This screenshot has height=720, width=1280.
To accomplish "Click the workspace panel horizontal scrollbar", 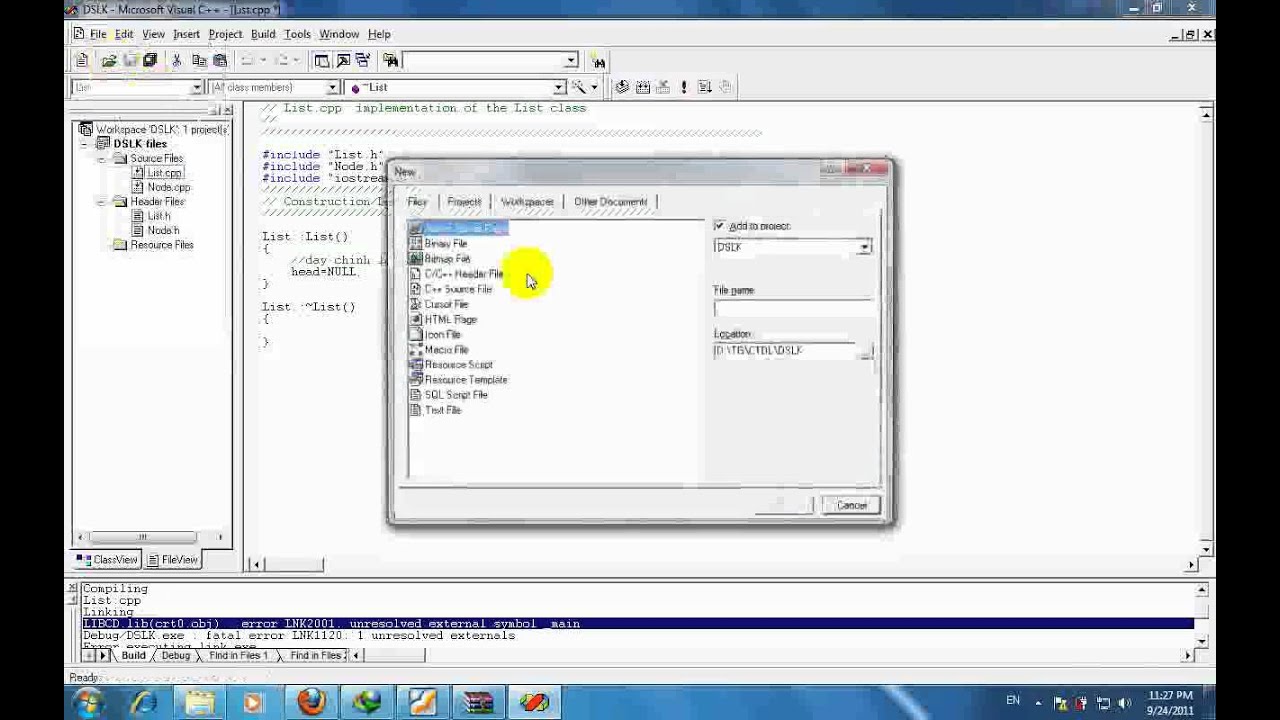I will click(x=148, y=537).
